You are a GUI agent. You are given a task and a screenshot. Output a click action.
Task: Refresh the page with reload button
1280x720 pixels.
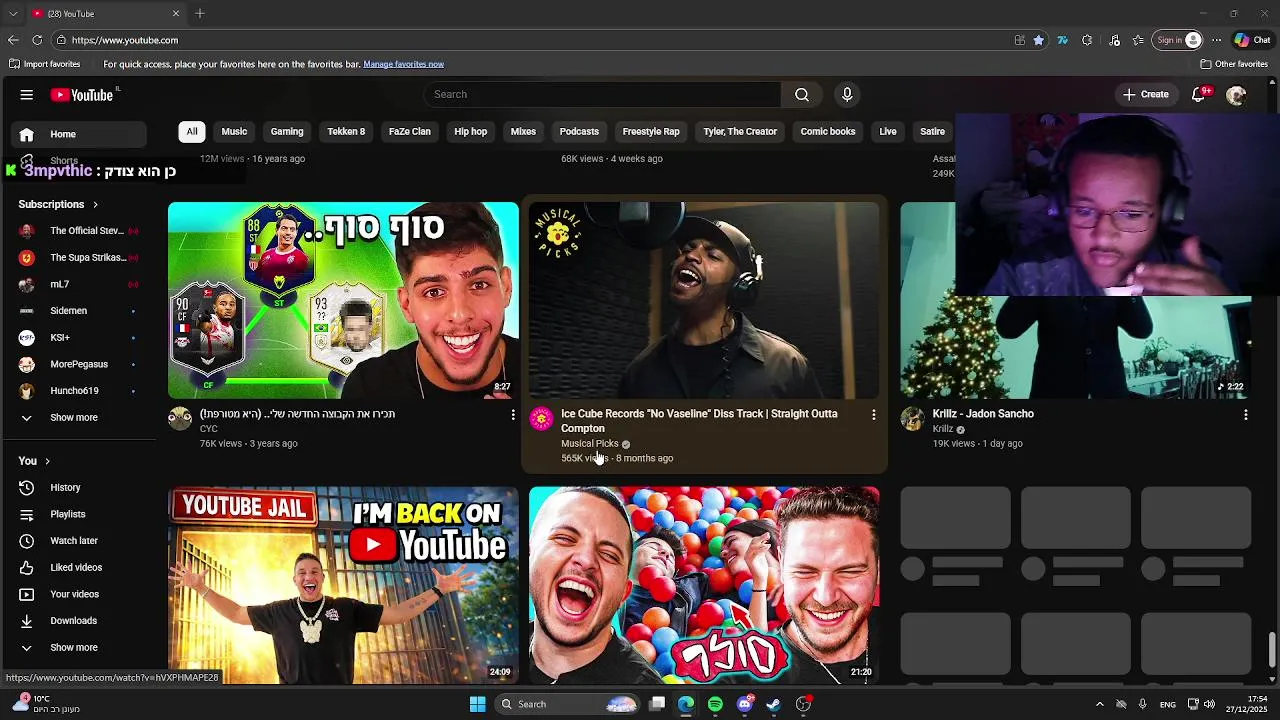(37, 40)
